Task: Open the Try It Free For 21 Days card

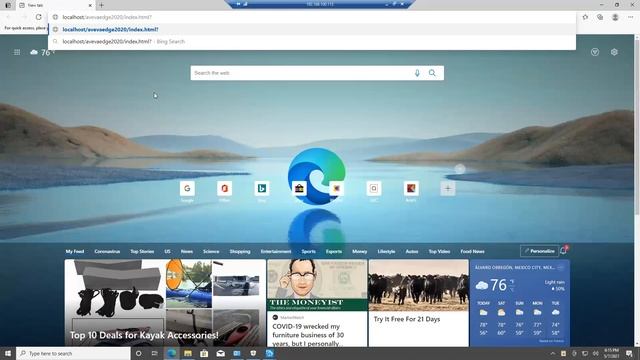Action: pos(418,303)
